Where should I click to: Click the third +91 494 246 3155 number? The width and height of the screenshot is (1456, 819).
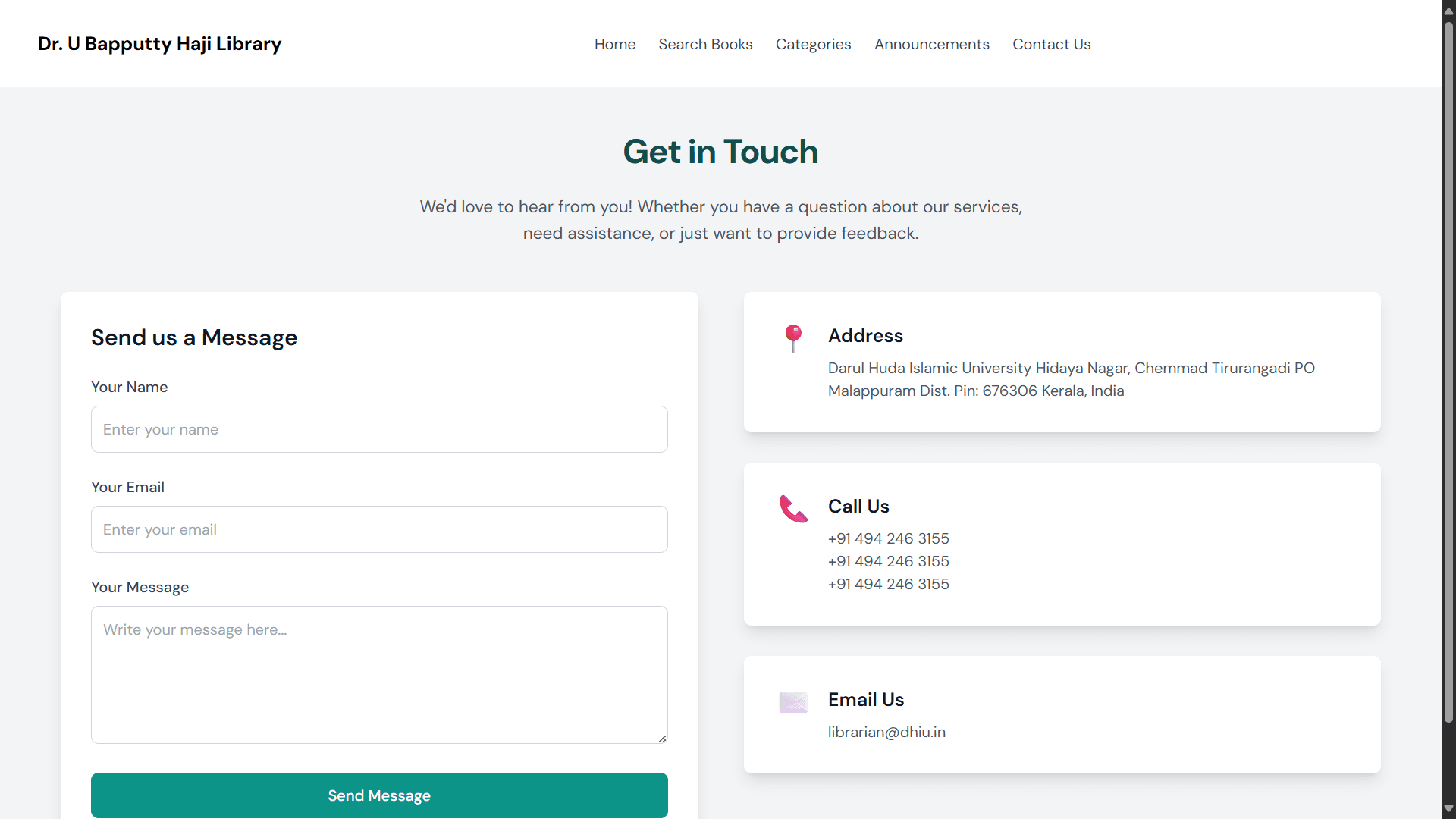point(888,584)
